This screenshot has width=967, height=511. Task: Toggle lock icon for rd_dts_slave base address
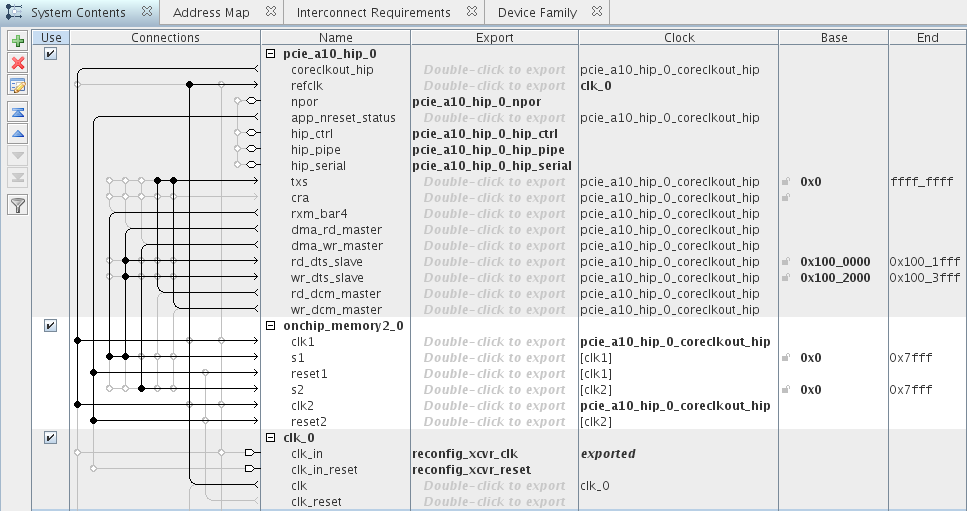(x=786, y=262)
